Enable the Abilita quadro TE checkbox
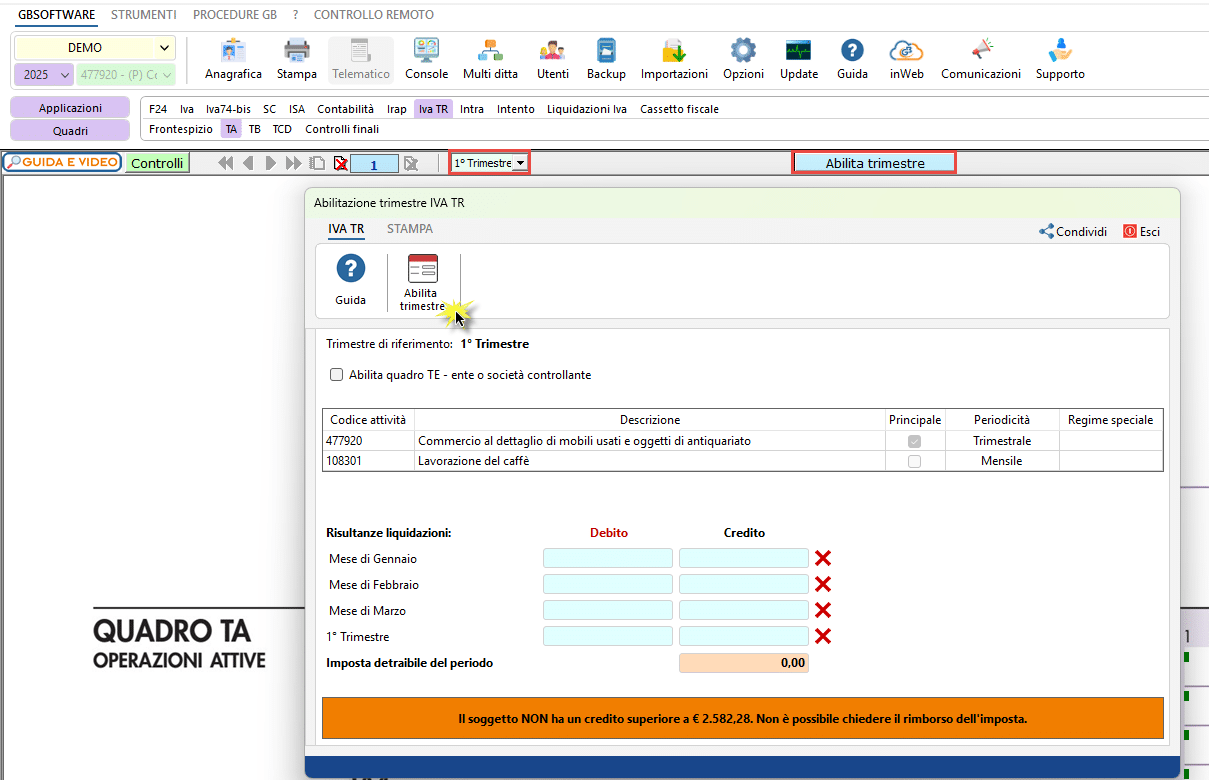Screen dimensions: 1209x780 pyautogui.click(x=337, y=375)
